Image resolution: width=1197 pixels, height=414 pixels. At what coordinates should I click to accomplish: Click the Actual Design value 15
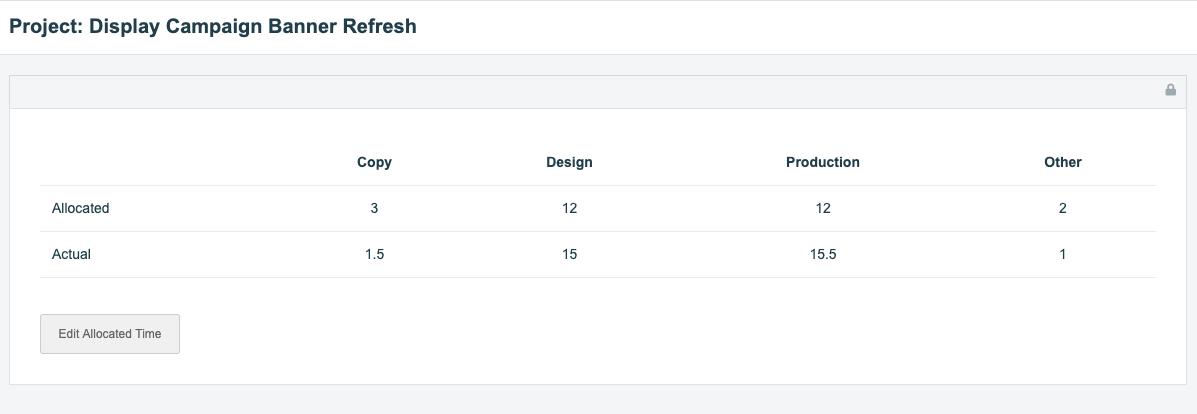point(569,255)
